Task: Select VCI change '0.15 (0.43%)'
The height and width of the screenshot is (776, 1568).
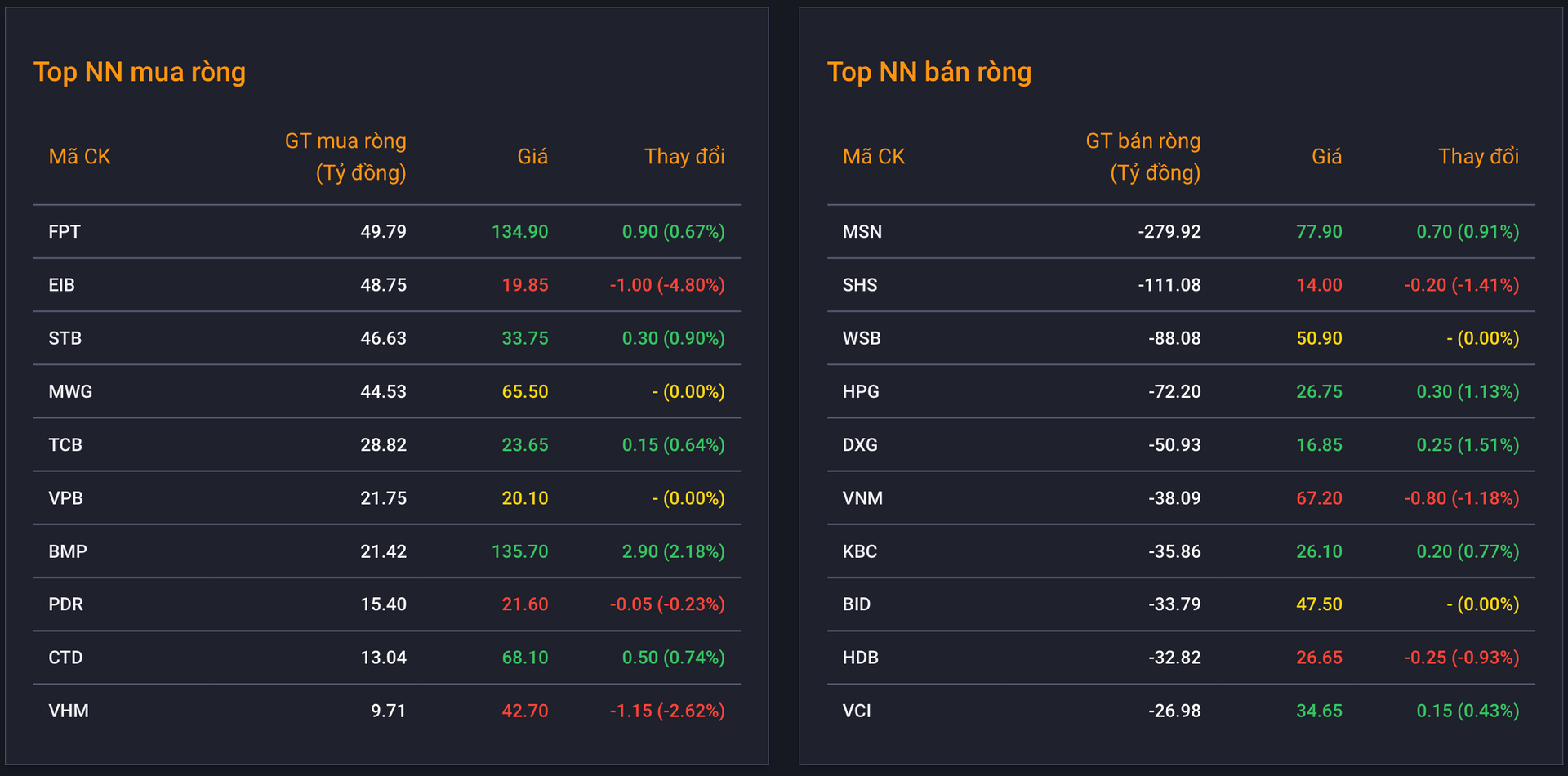Action: point(1468,711)
